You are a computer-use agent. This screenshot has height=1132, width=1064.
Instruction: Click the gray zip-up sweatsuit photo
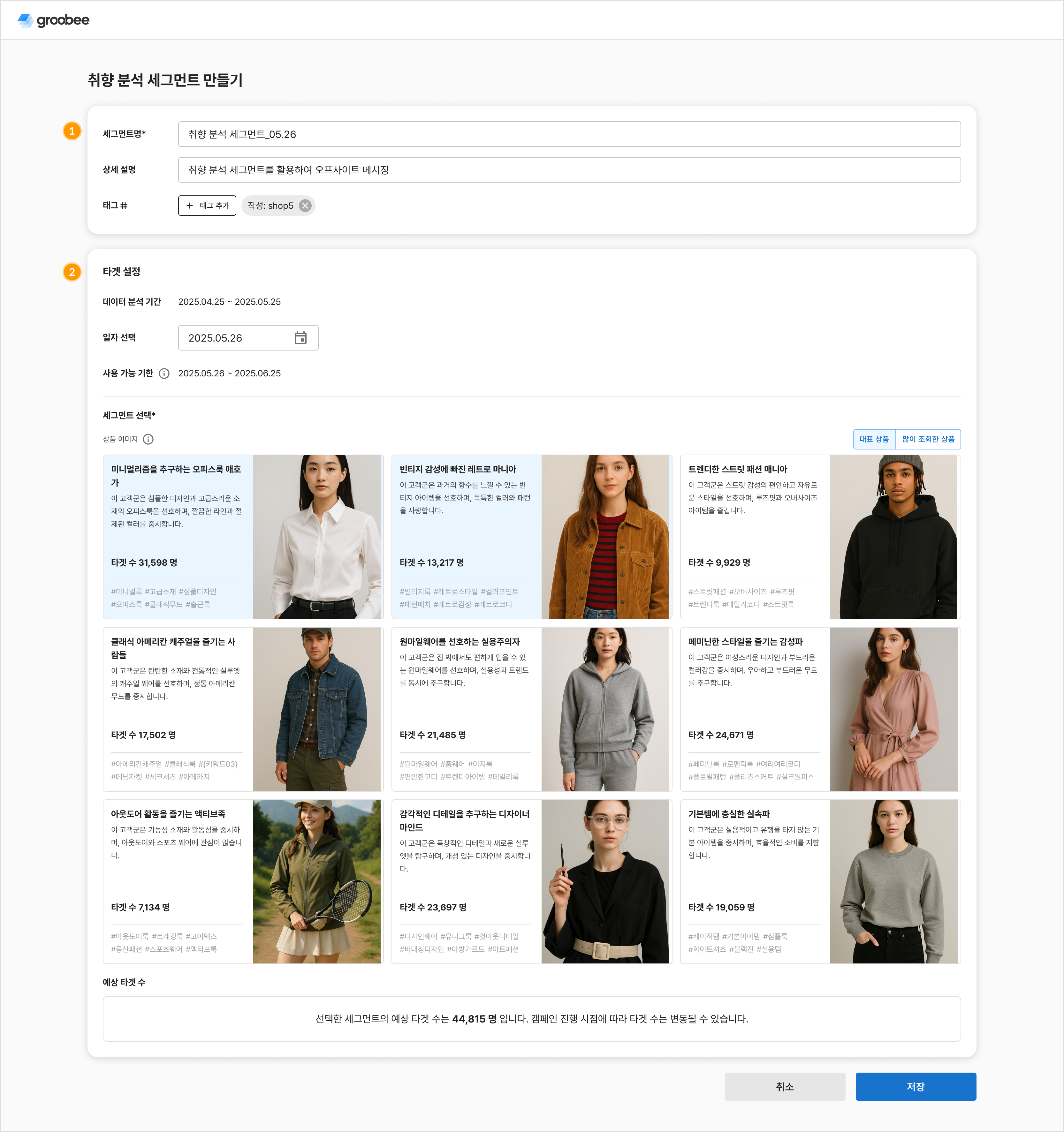click(605, 709)
